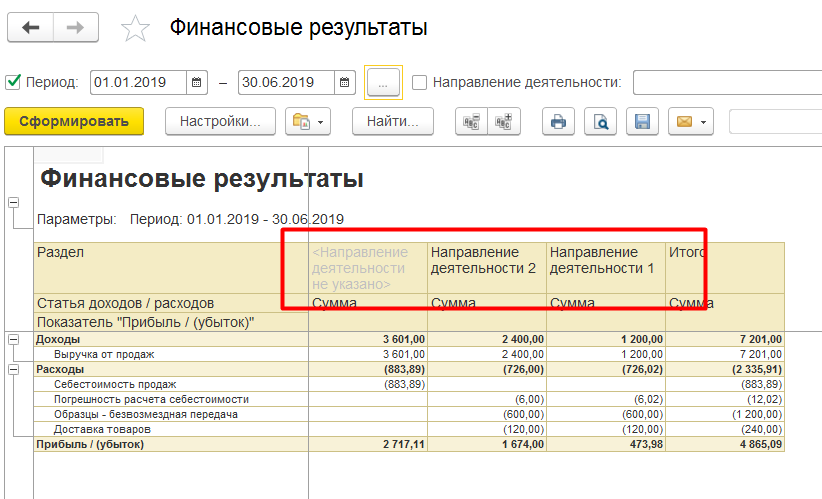This screenshot has height=499, width=822.
Task: Select profit total value 4 865,09
Action: pos(725,444)
